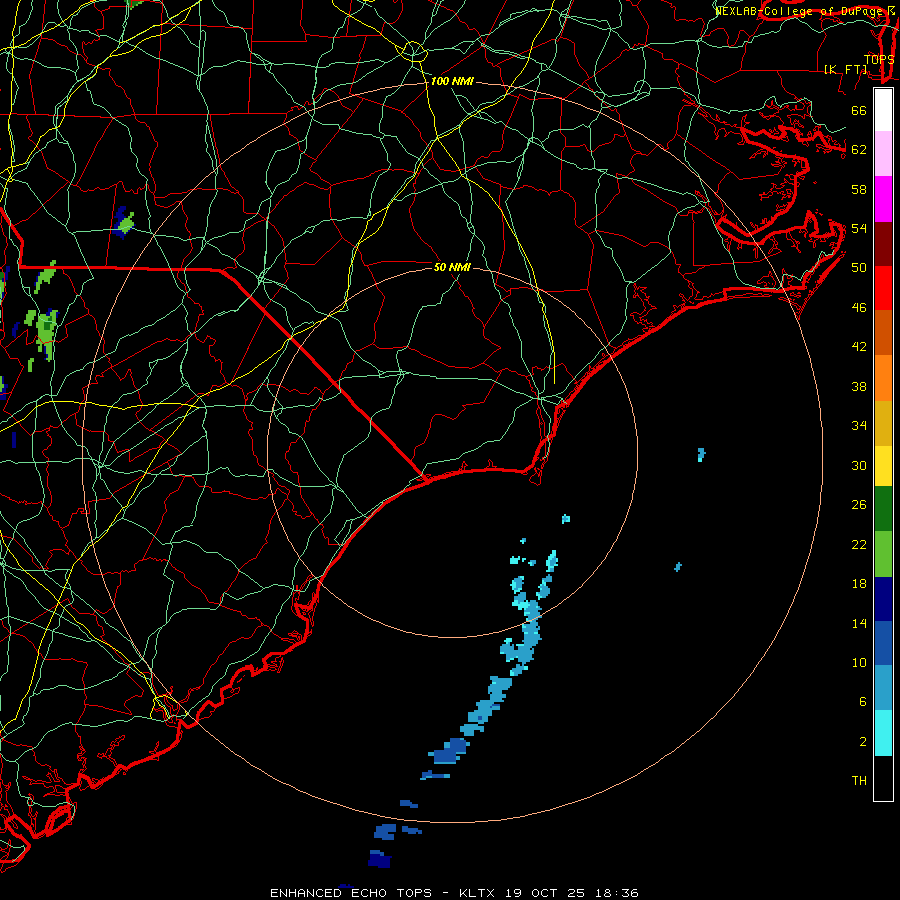Click the 38 legend value label
The image size is (900, 900).
pyautogui.click(x=859, y=386)
